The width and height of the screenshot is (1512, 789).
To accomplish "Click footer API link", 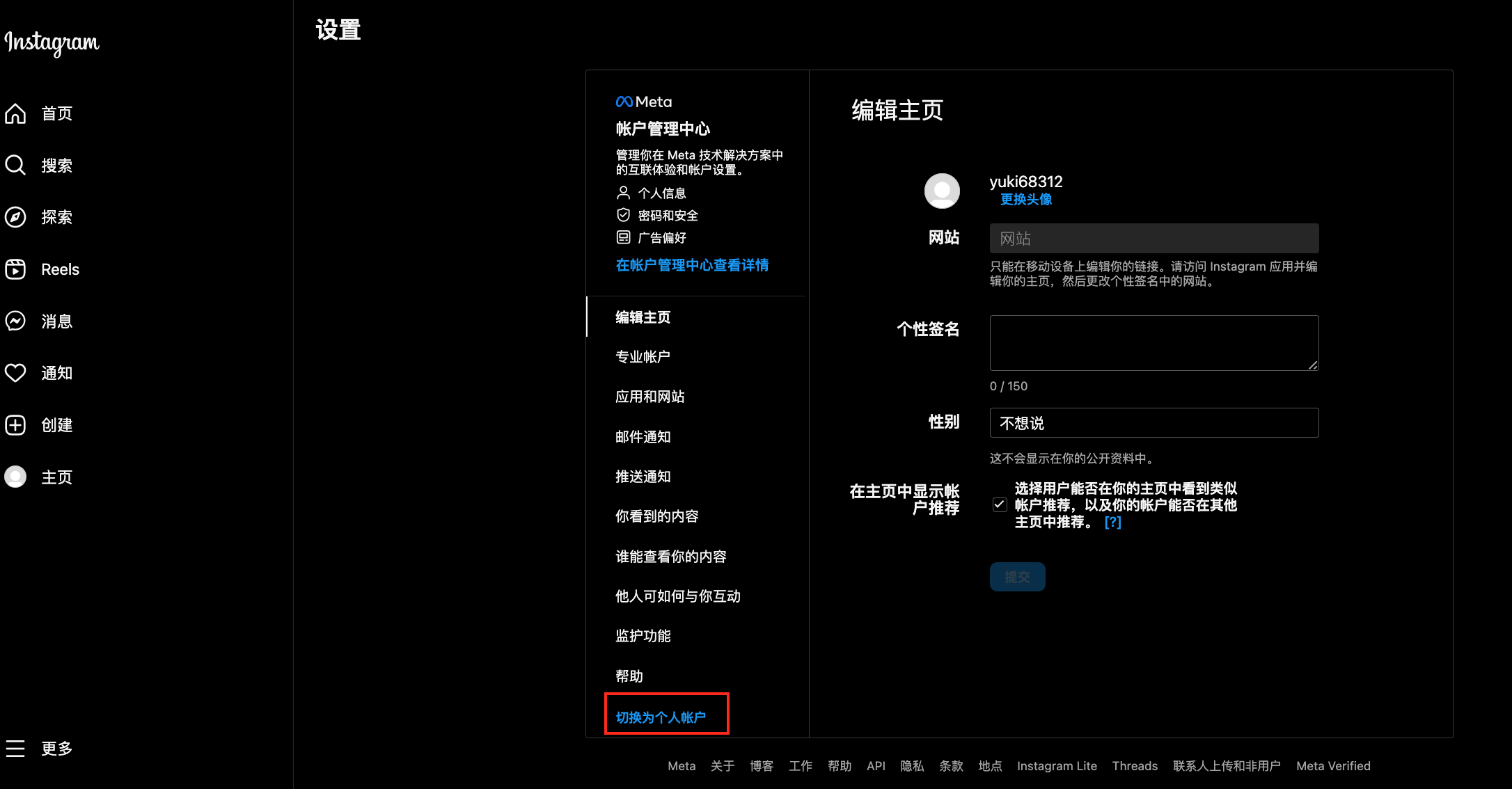I will pos(876,766).
